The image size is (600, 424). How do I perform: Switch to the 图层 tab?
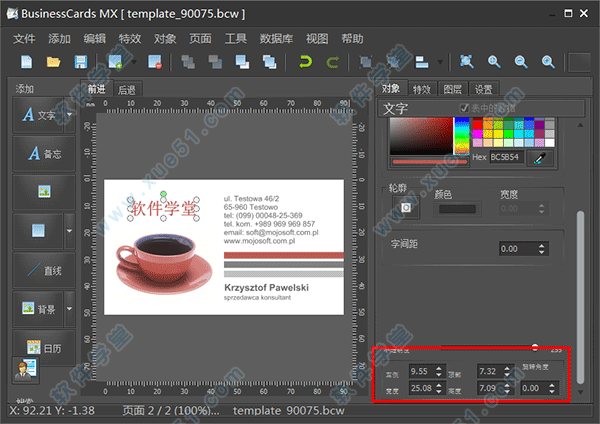[453, 90]
